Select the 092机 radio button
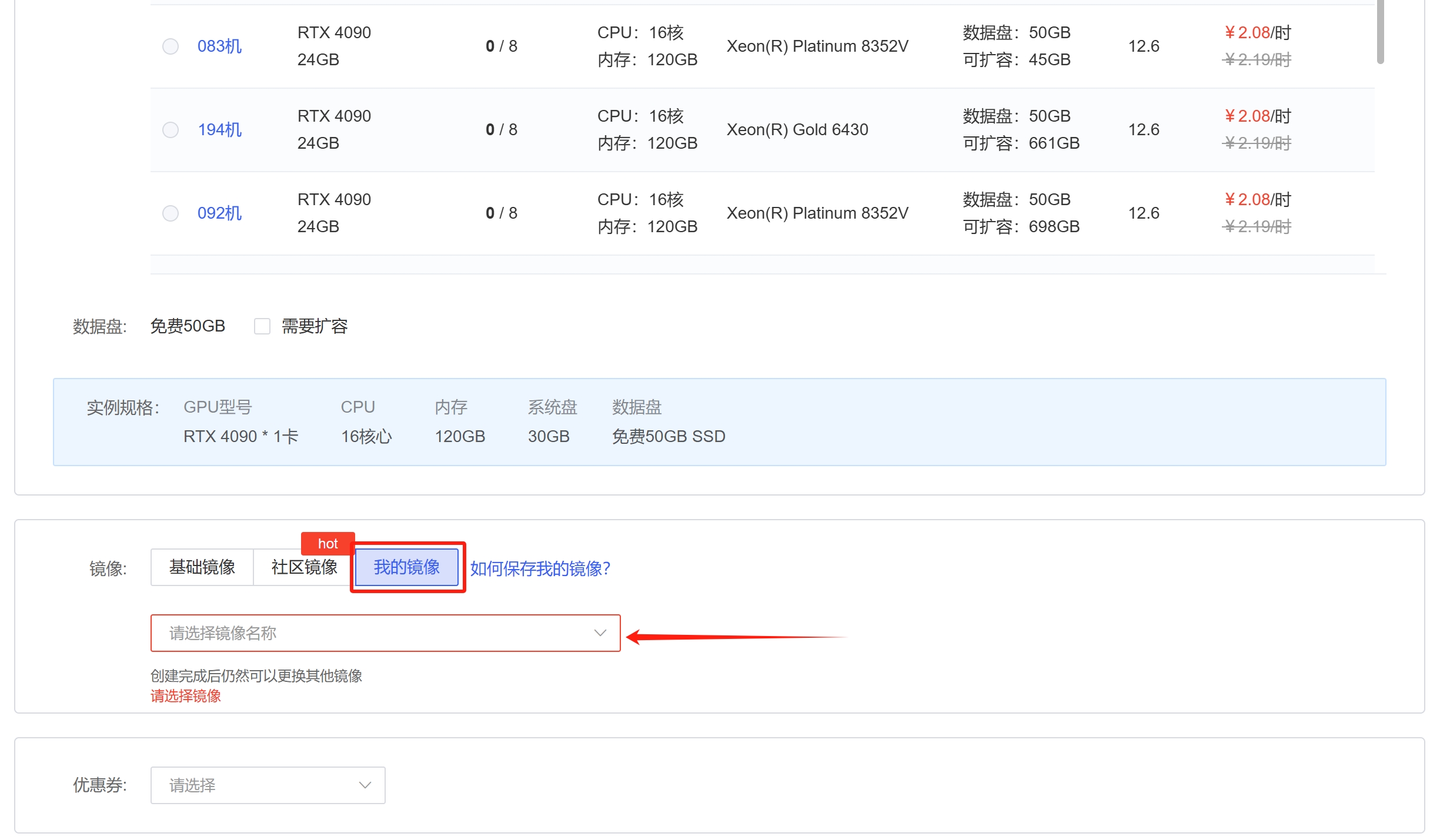Viewport: 1440px width, 840px height. 171,213
